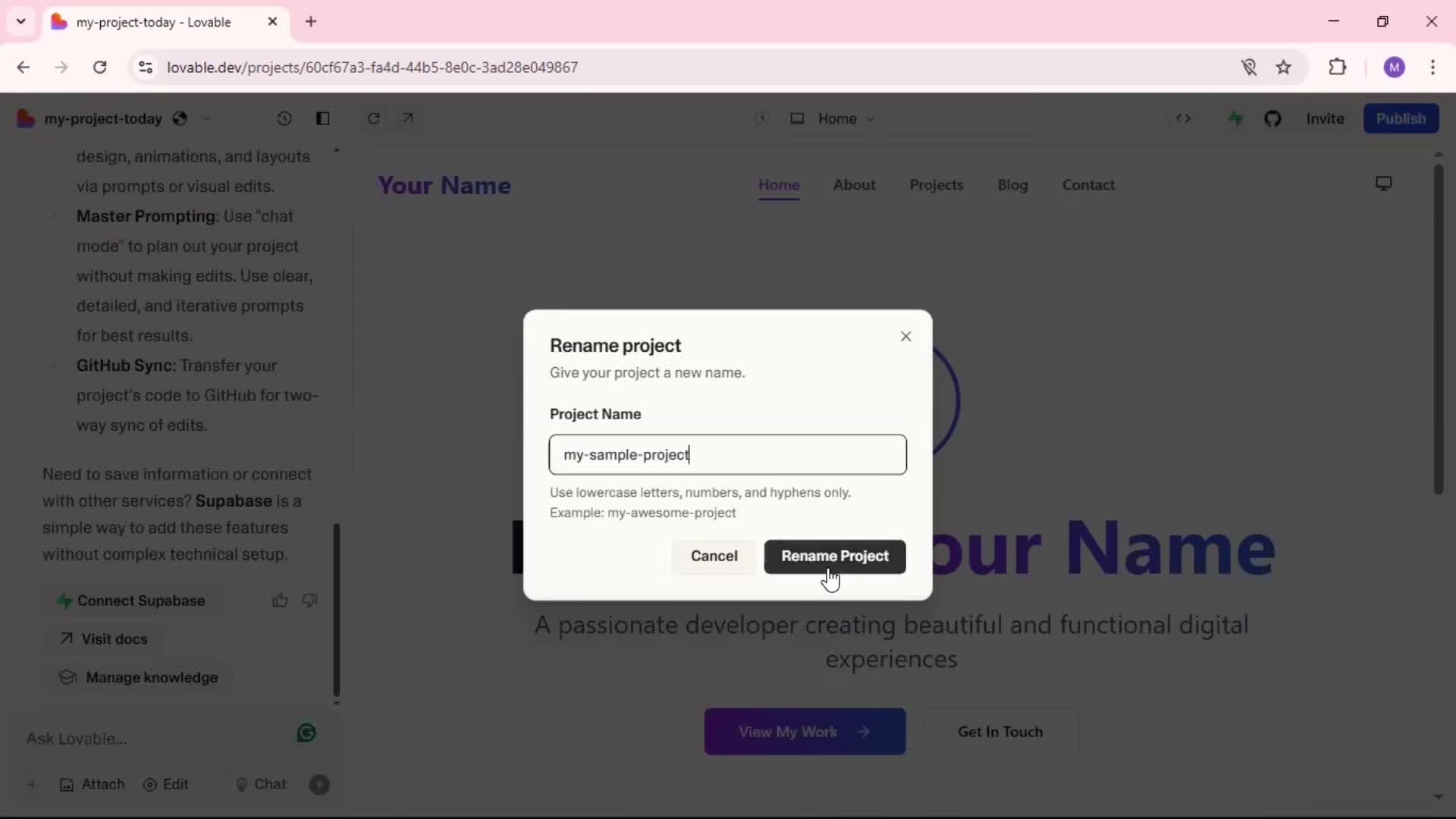This screenshot has width=1456, height=819.
Task: Give thumbs down to the chat response
Action: (x=309, y=601)
